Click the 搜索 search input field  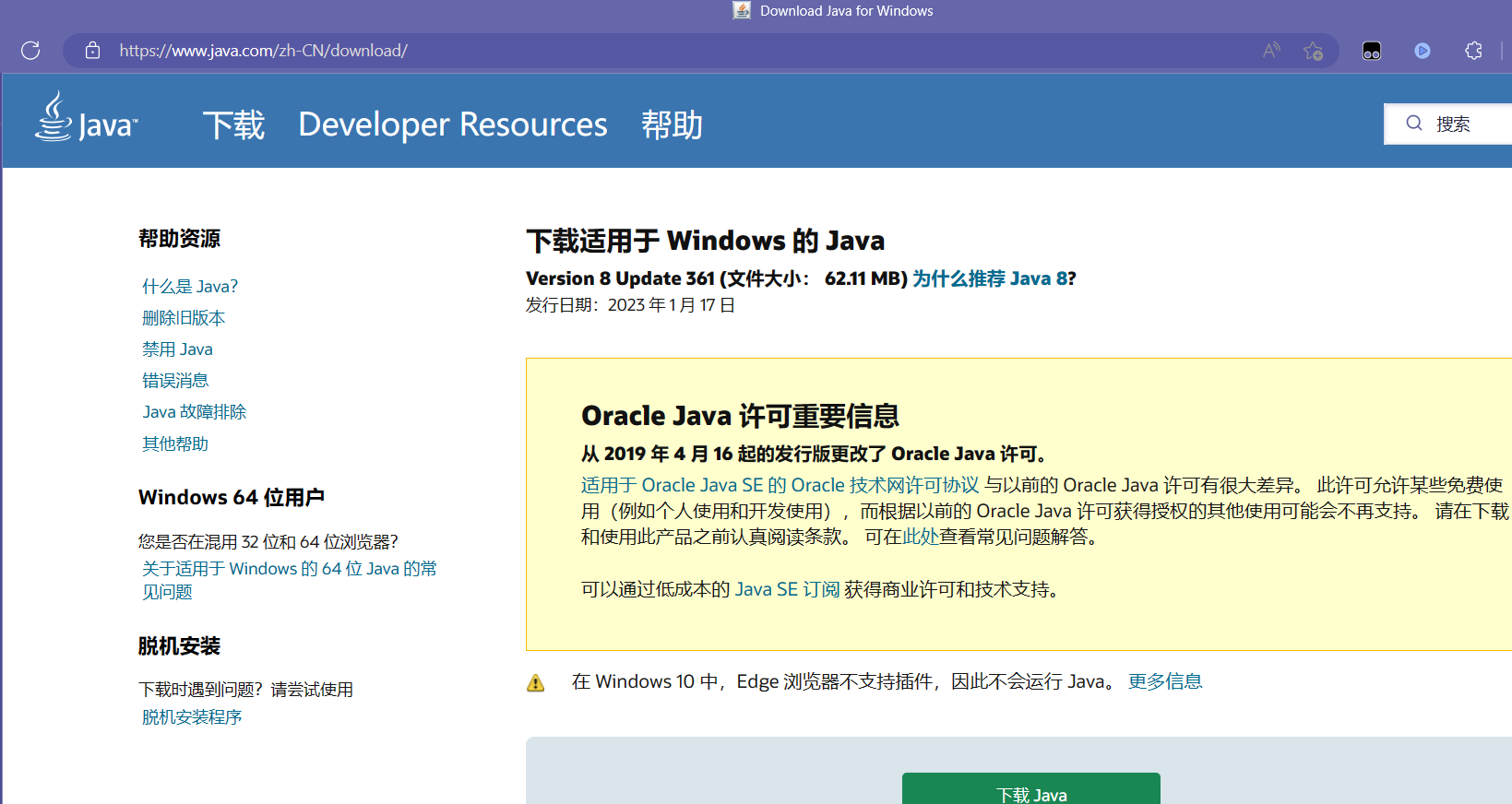click(1447, 124)
